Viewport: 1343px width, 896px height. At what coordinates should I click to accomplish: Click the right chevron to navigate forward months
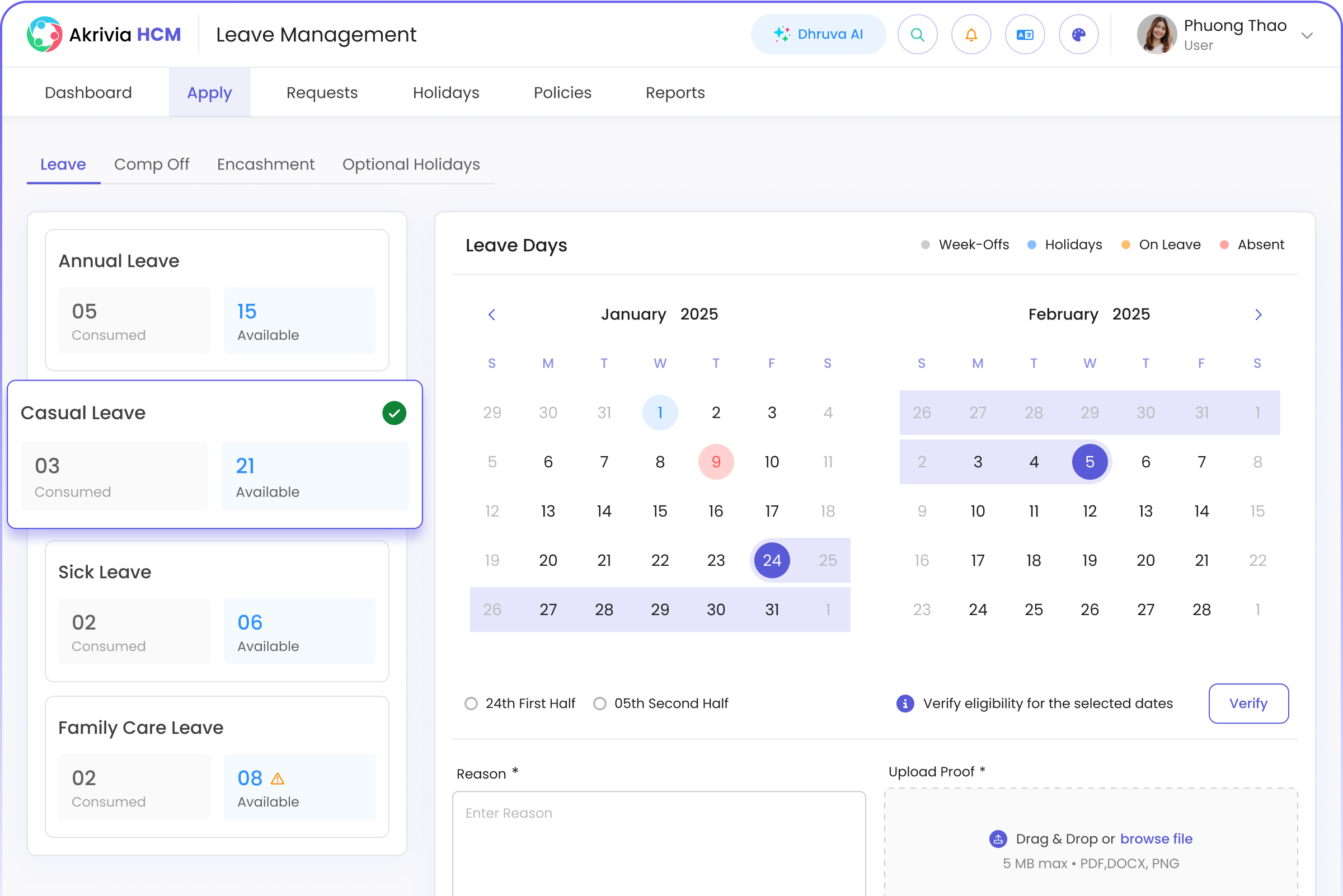tap(1258, 314)
